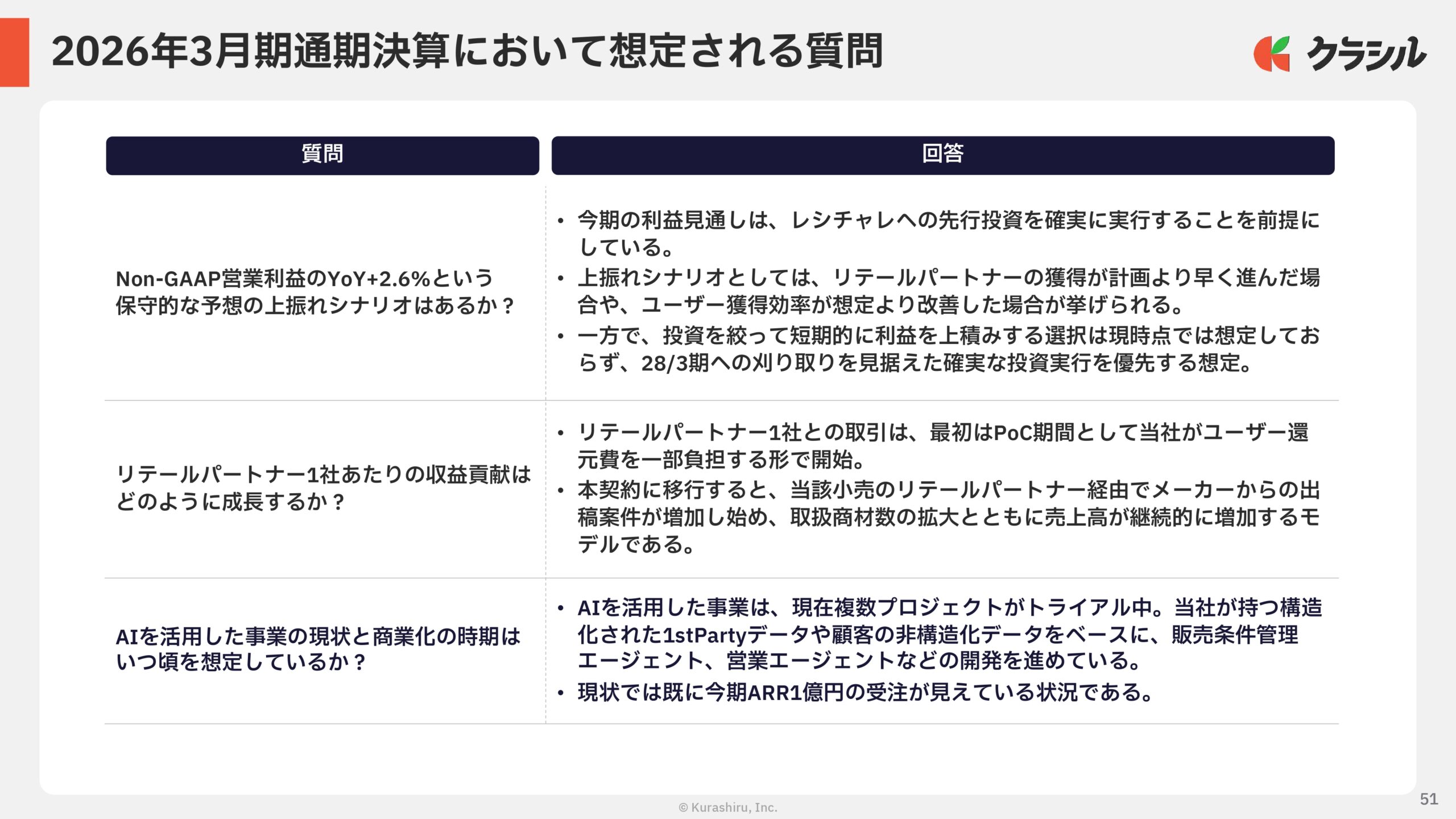Click the Kurashiru logo at top right
This screenshot has width=1456, height=819.
click(1339, 53)
